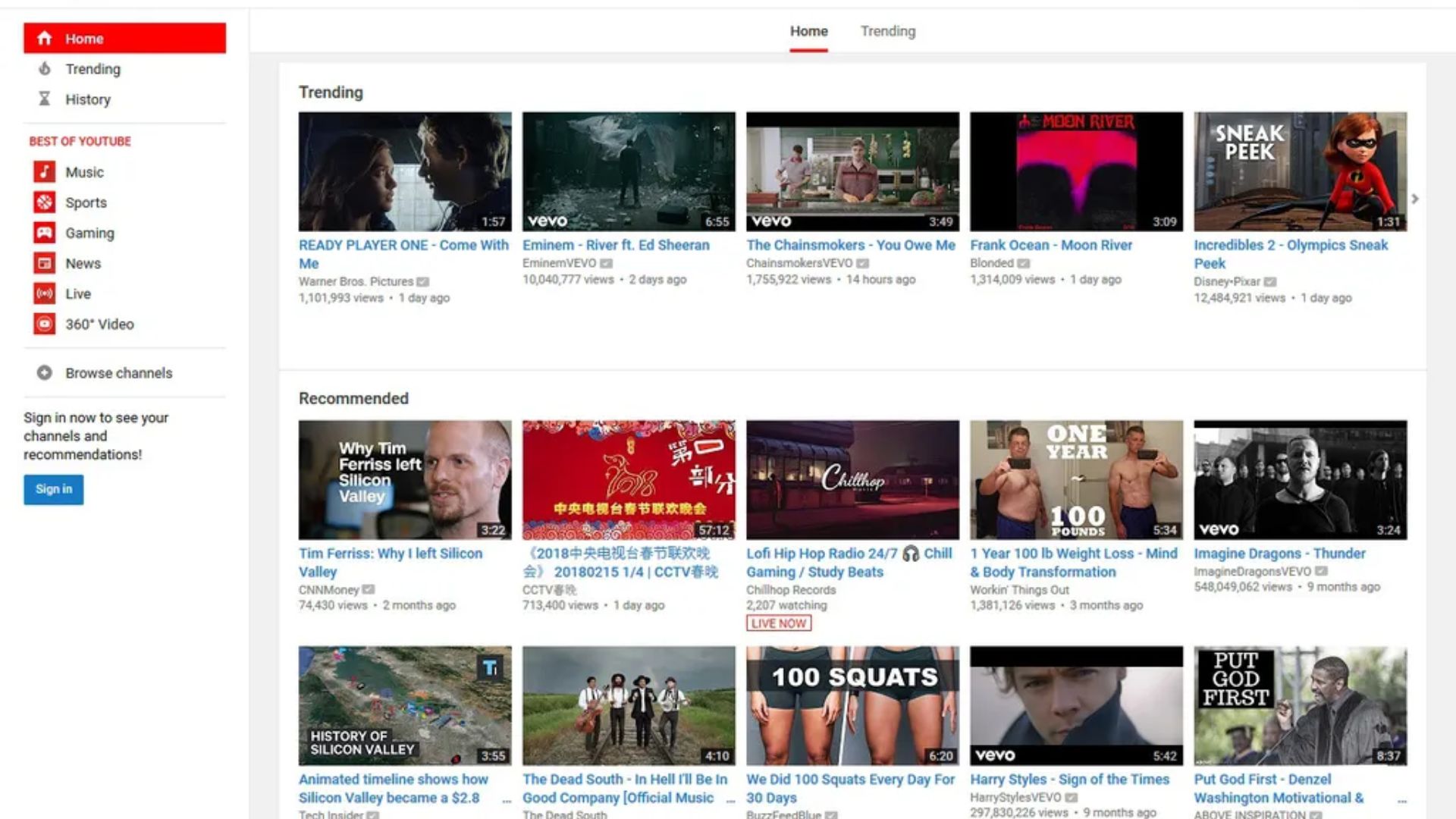Click verified badge next to EminemVEVO

coord(606,263)
